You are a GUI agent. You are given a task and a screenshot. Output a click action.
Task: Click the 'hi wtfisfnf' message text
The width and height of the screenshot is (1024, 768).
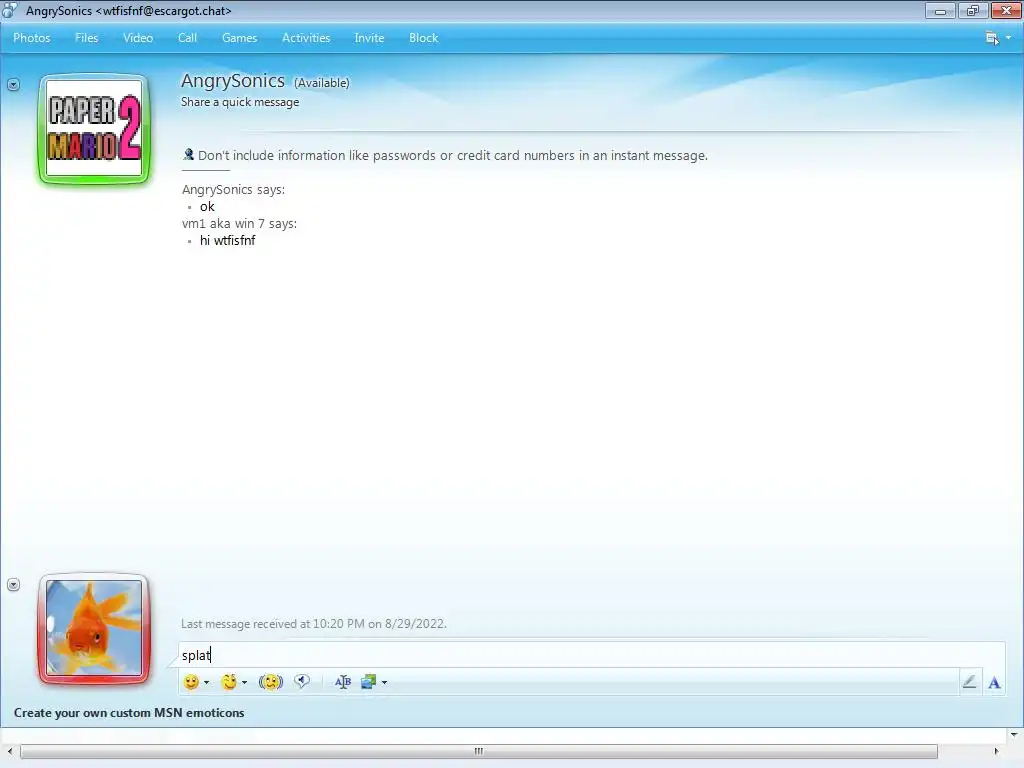tap(227, 240)
